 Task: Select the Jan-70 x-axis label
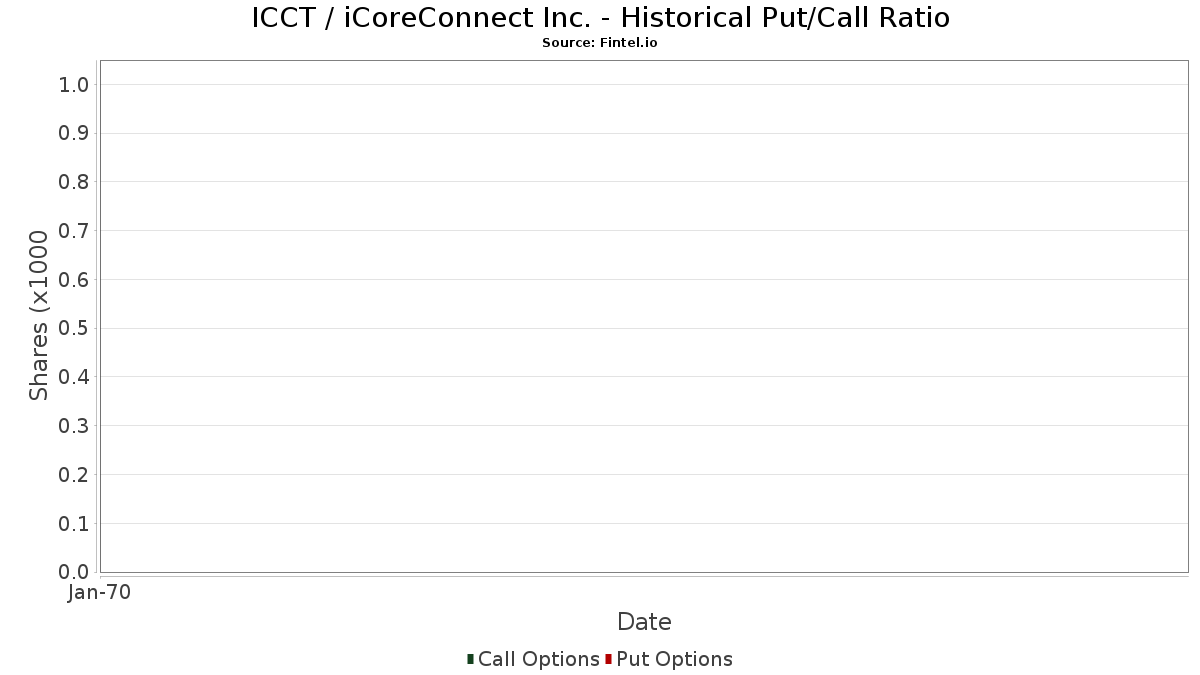[x=99, y=593]
